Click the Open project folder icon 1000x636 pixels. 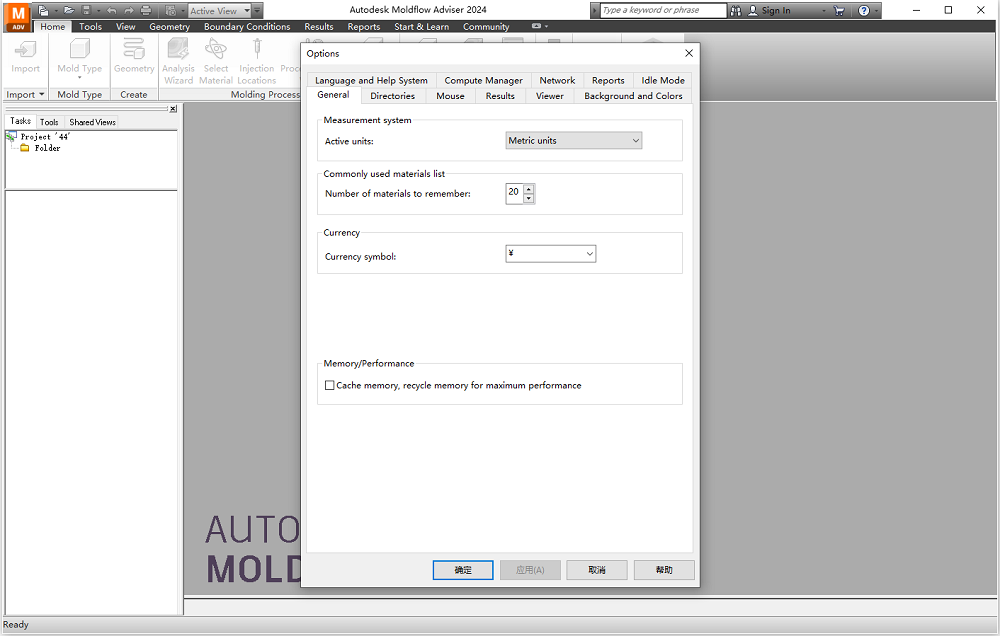(x=69, y=11)
